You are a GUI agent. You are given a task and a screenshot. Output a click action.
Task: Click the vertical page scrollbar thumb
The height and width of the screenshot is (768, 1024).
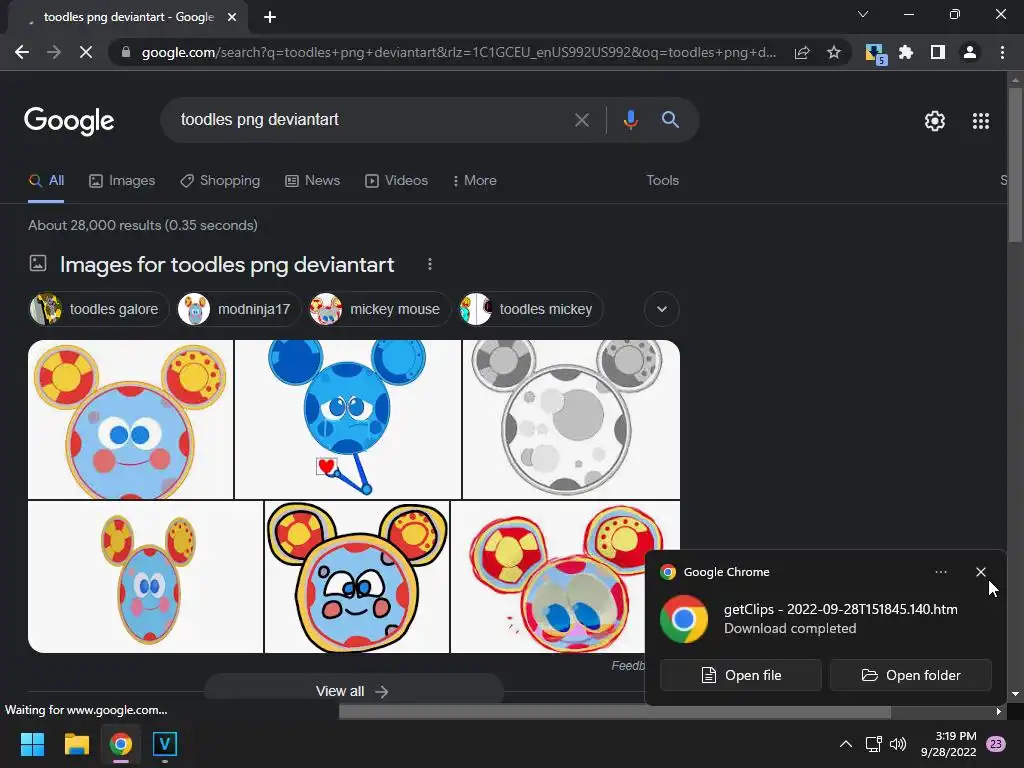pos(1015,165)
